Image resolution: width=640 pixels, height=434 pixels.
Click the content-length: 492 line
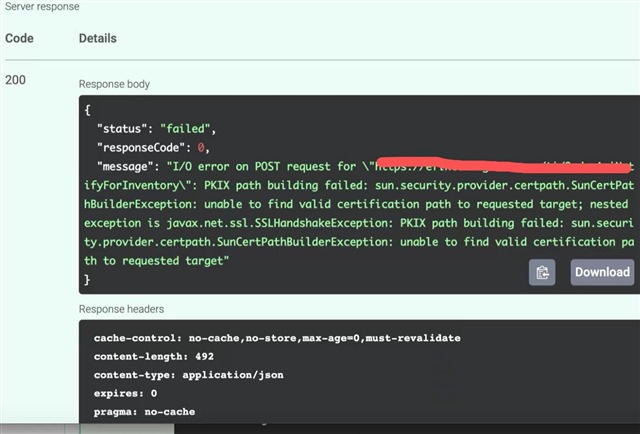(153, 356)
